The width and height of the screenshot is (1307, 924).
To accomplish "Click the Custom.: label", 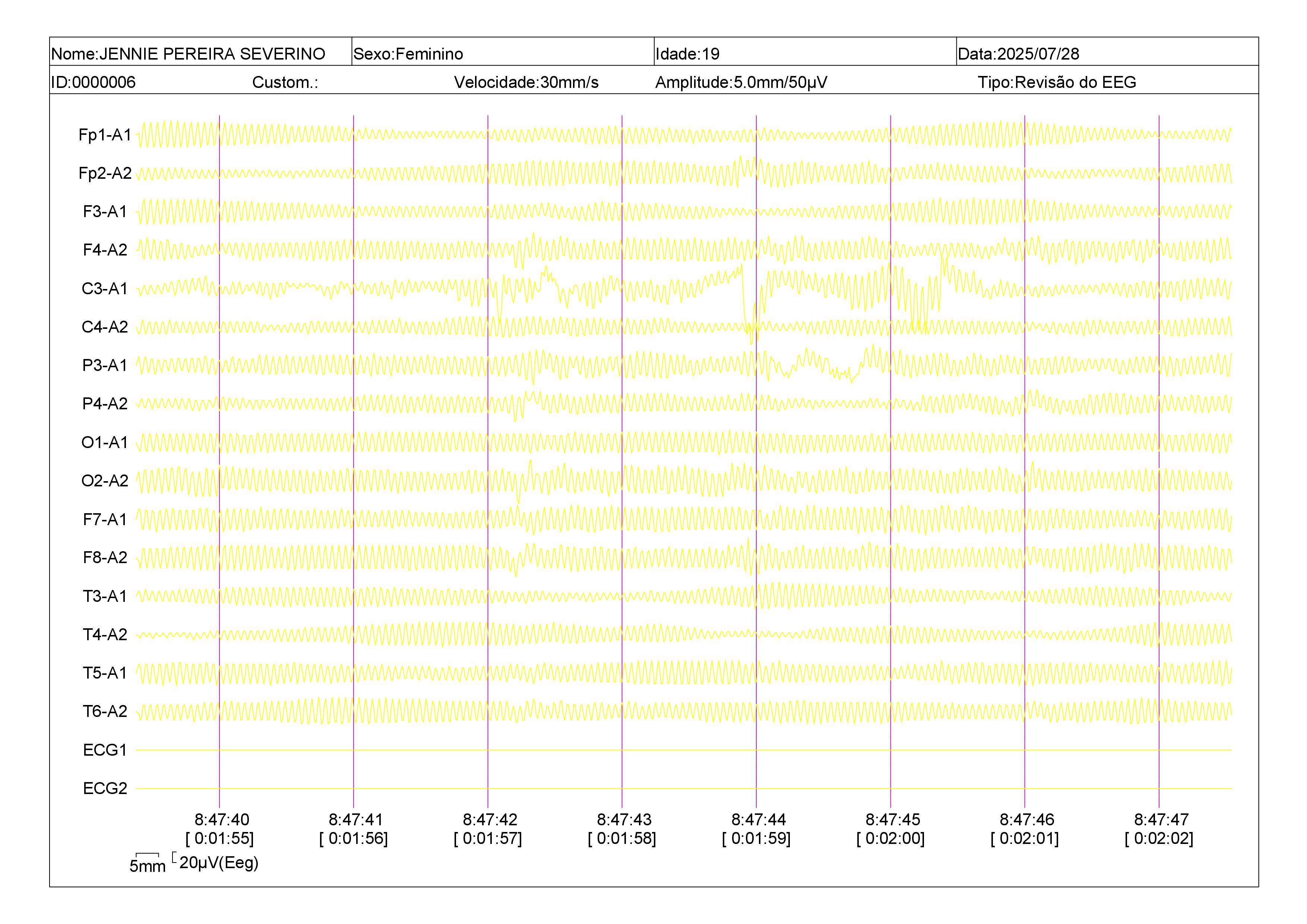I will pos(285,83).
